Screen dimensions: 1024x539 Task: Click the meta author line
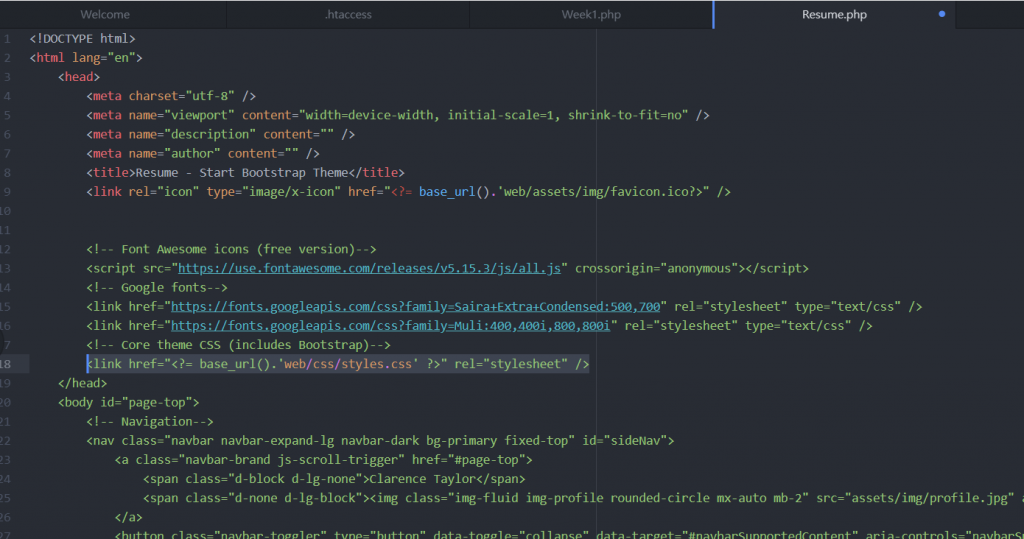(203, 154)
